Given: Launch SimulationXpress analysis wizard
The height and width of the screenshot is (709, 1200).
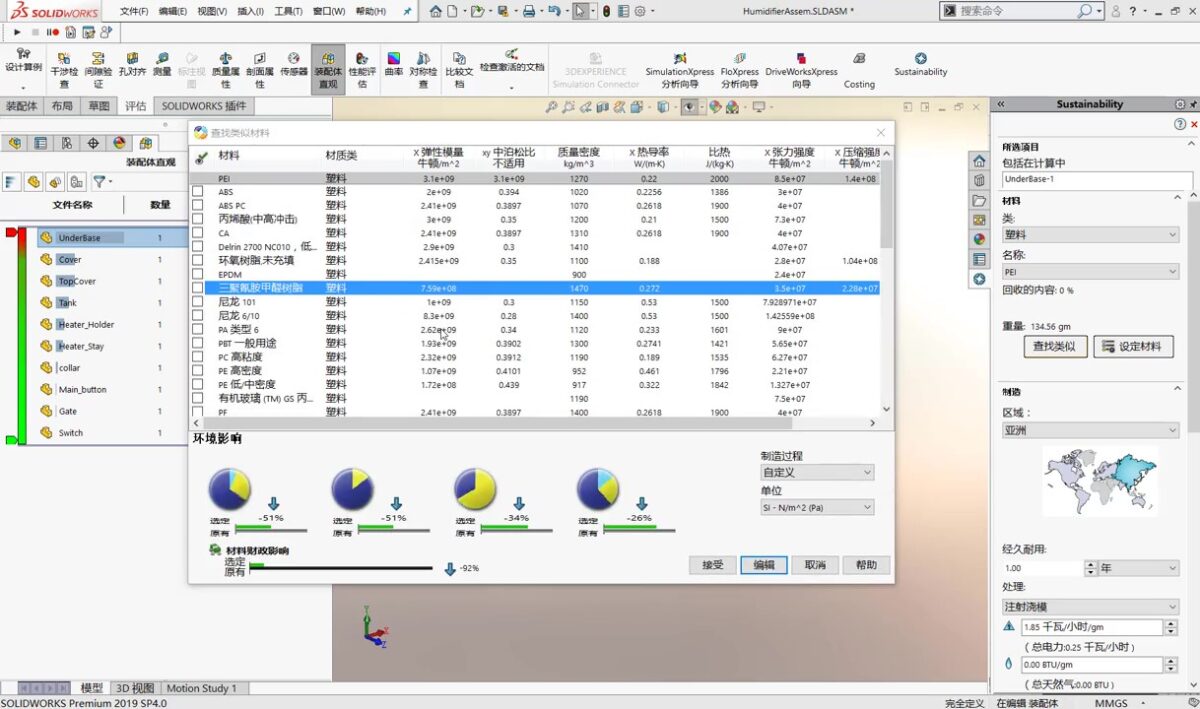Looking at the screenshot, I should 680,70.
